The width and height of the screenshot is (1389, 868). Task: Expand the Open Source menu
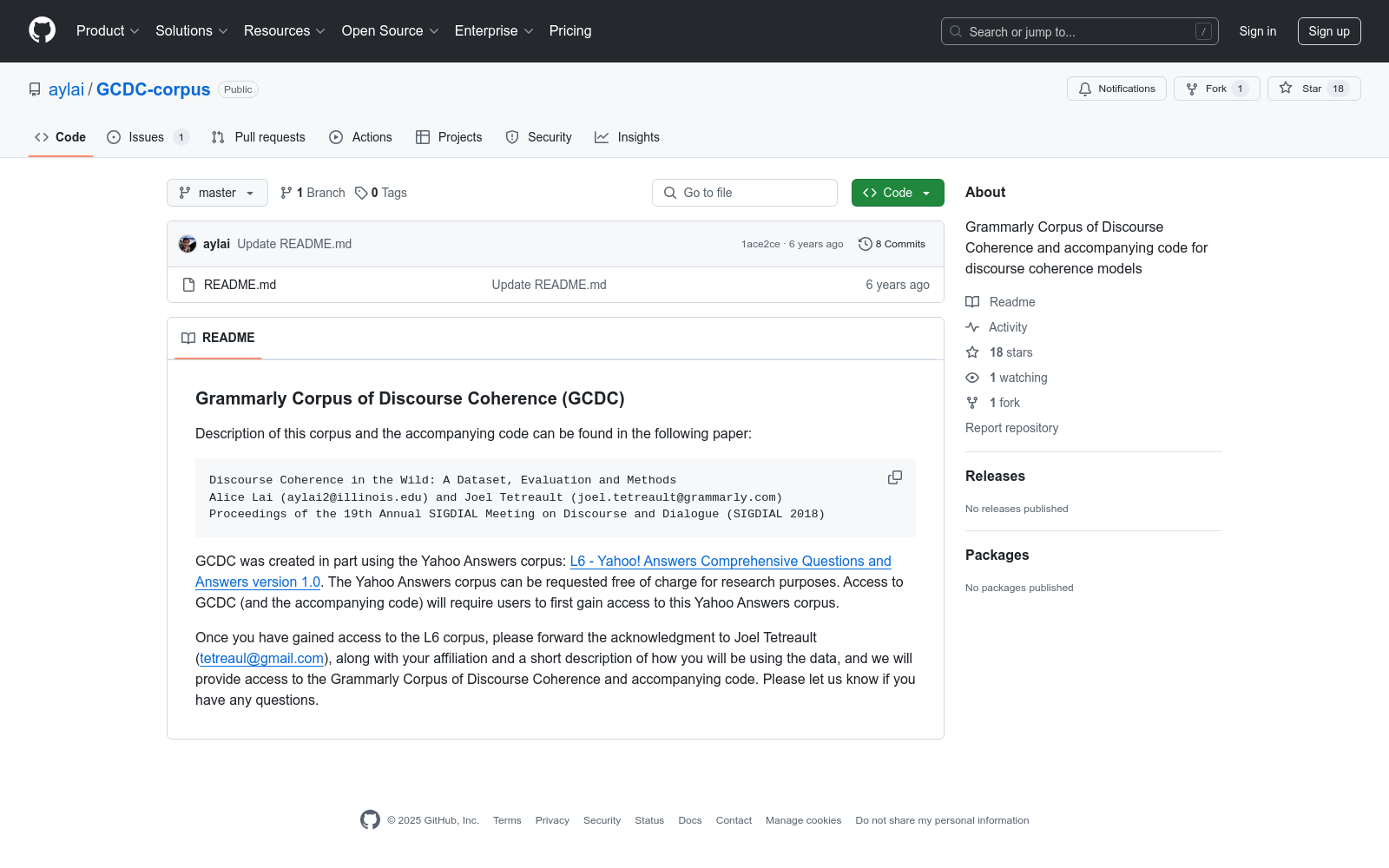coord(391,31)
